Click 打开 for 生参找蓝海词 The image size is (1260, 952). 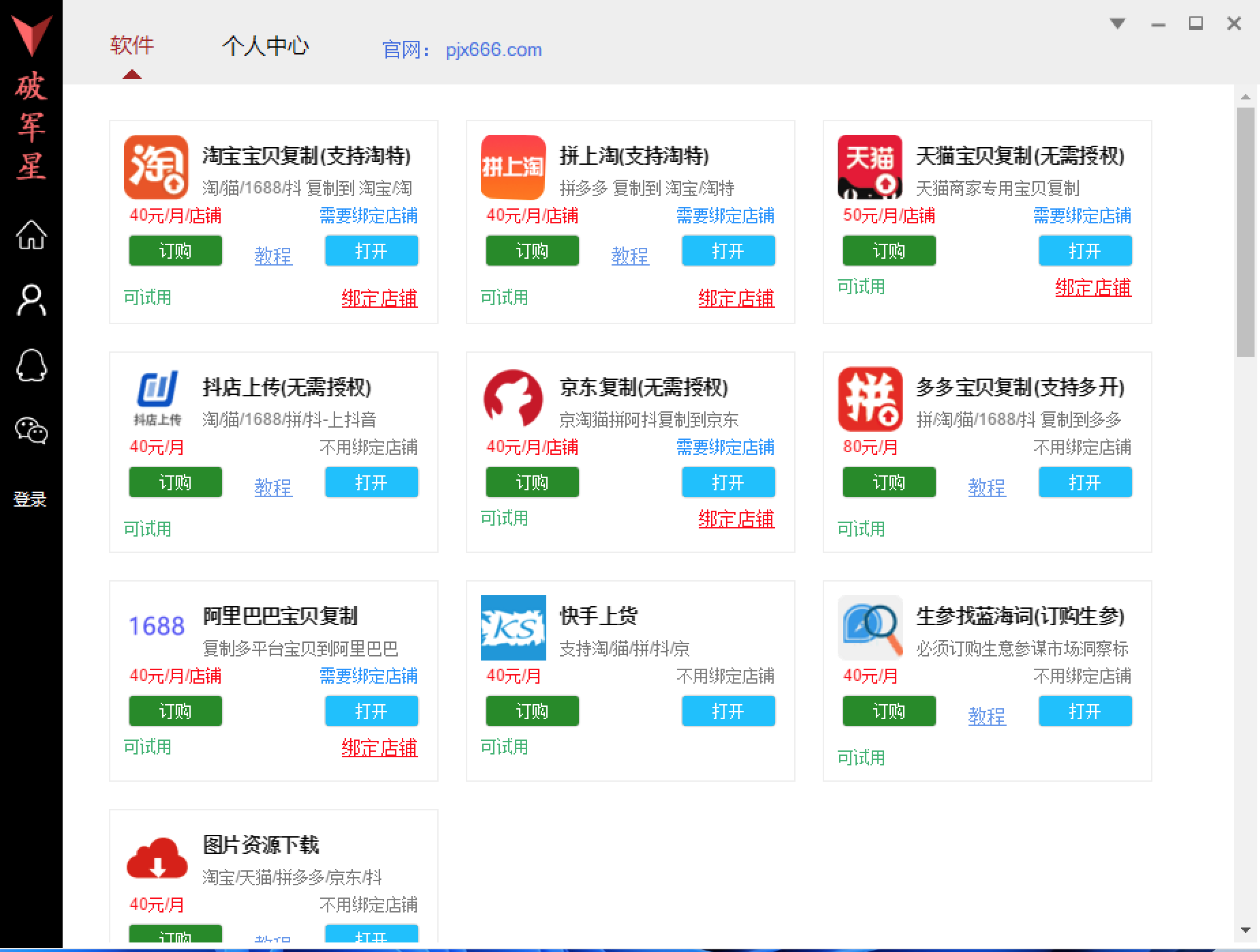(1085, 711)
